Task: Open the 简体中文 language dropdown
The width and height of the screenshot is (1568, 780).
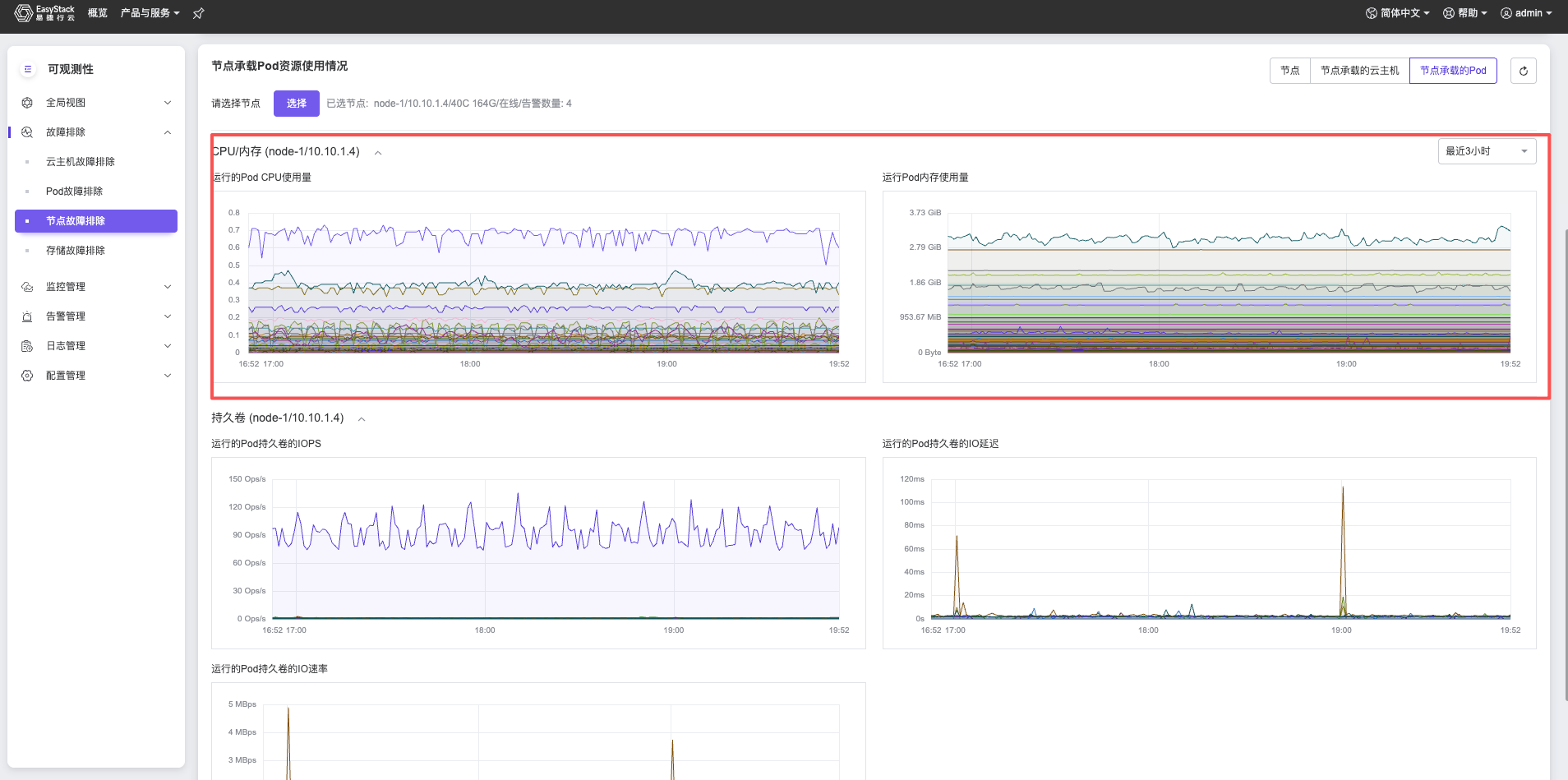Action: click(x=1398, y=13)
